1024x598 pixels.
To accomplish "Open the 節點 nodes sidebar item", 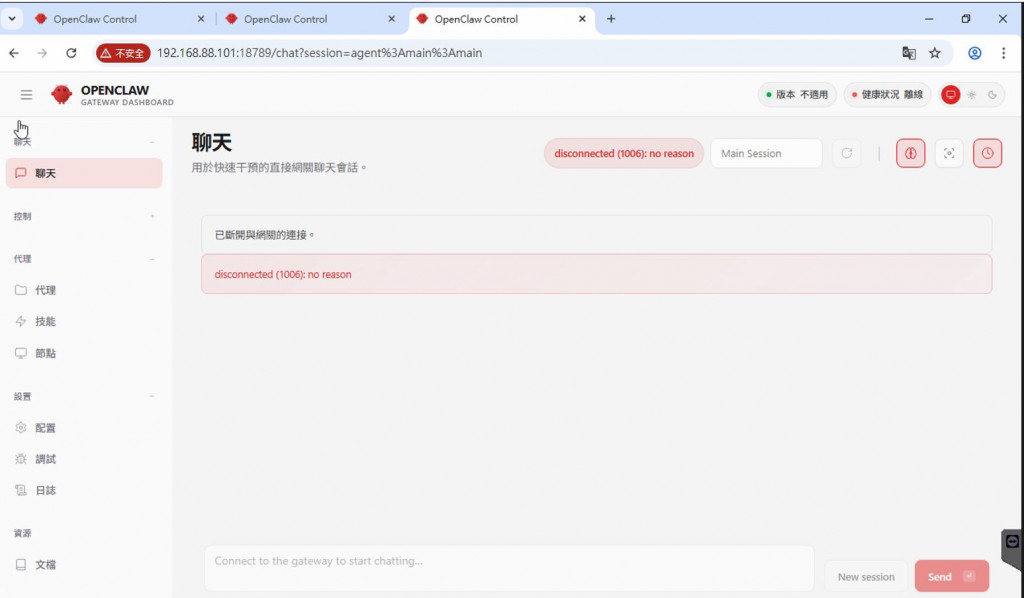I will tap(84, 353).
